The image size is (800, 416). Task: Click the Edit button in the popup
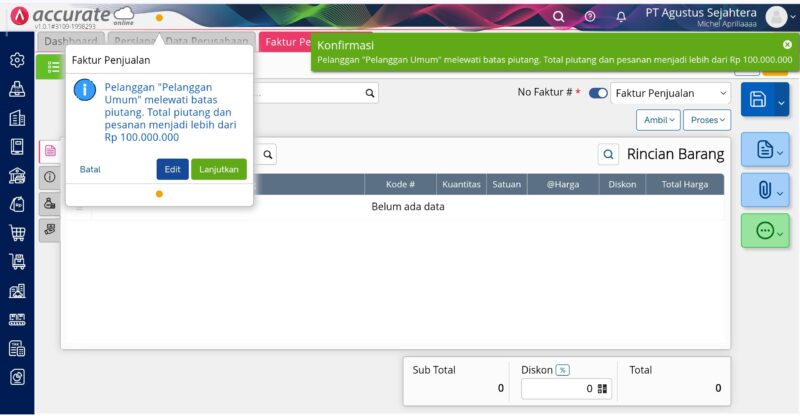click(172, 169)
